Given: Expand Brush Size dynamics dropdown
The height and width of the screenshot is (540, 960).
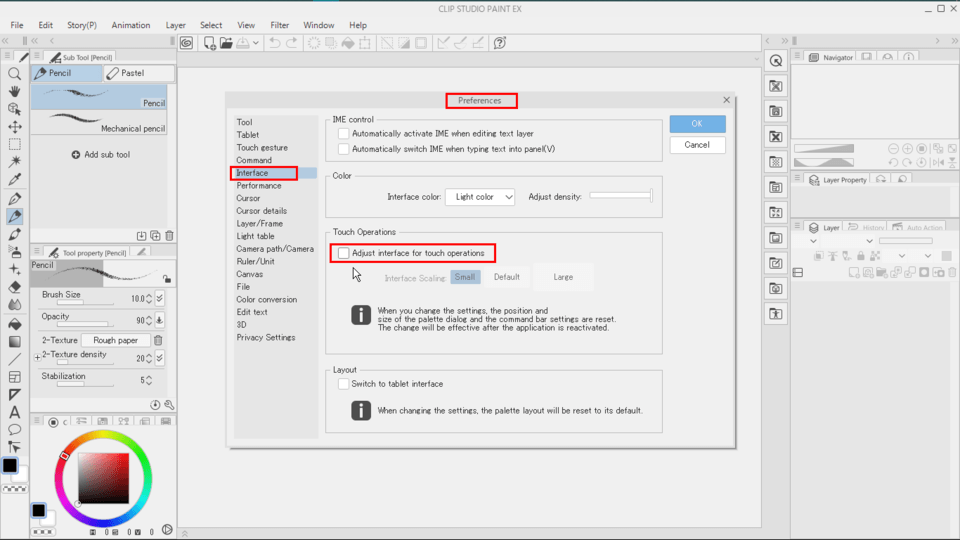Looking at the screenshot, I should (160, 298).
